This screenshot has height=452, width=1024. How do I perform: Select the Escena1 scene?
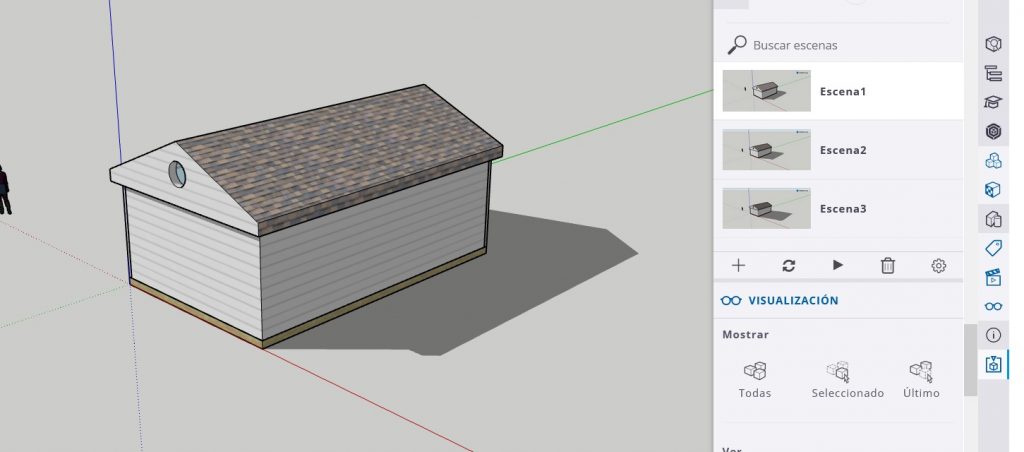842,91
